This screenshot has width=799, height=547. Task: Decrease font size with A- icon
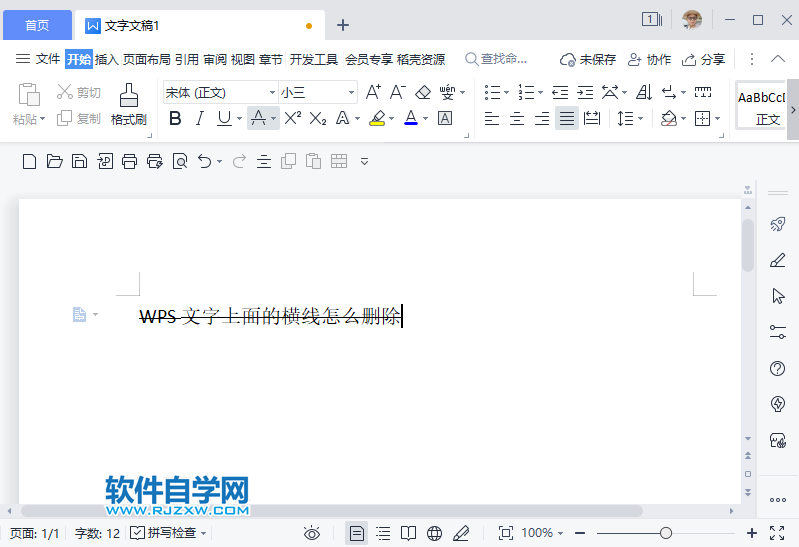point(397,92)
